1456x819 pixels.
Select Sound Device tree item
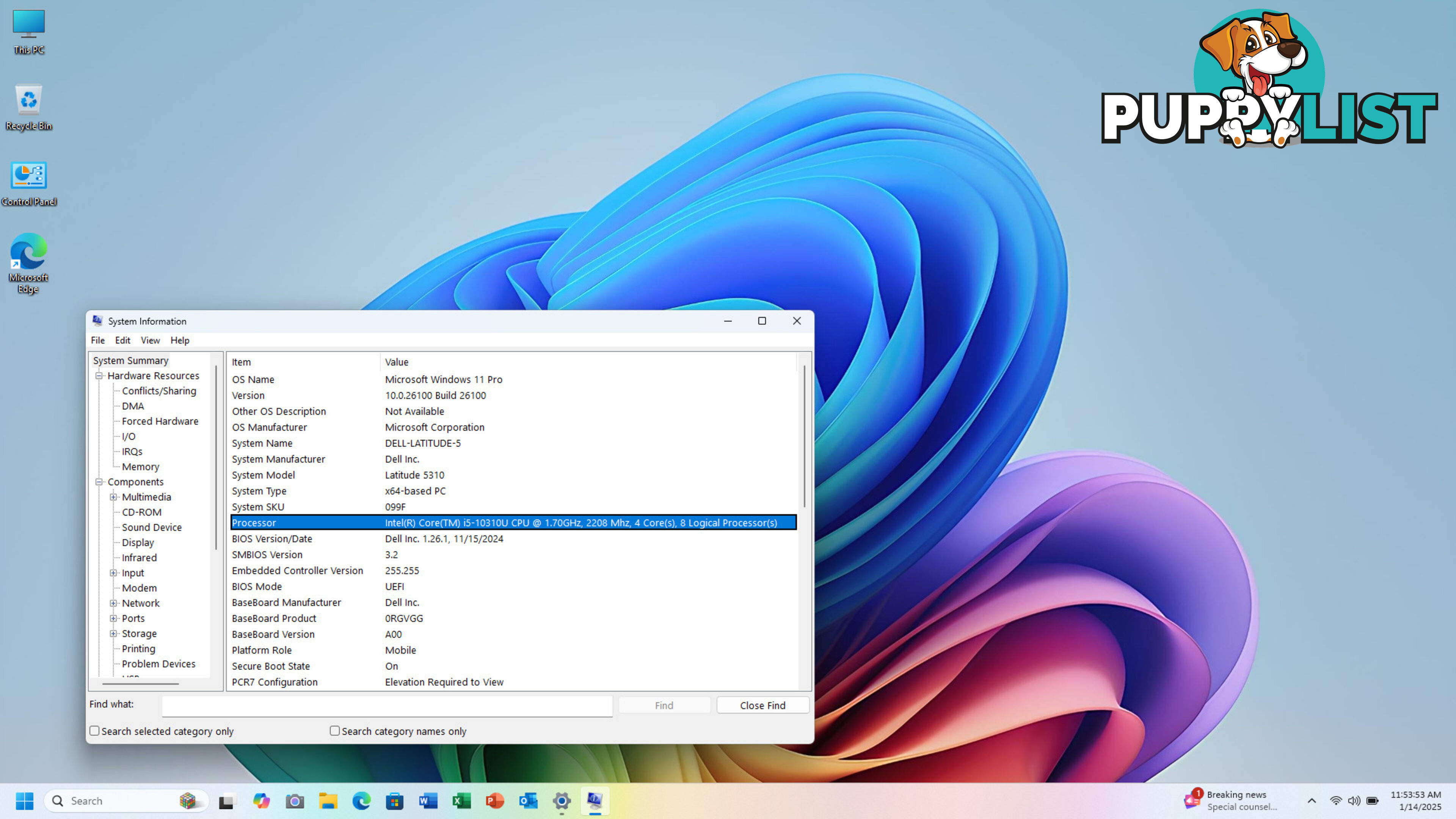[152, 527]
